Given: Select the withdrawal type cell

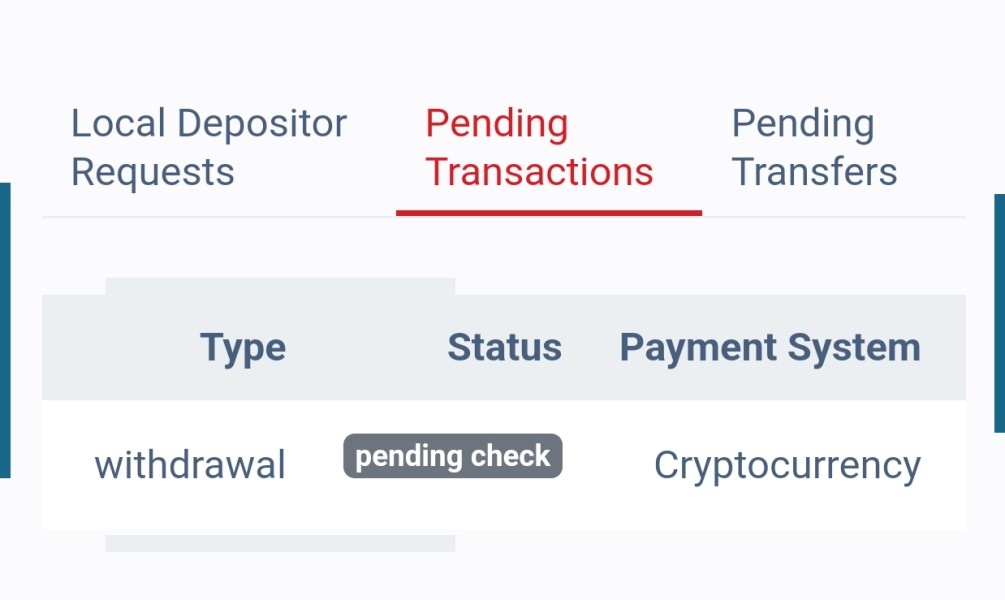Looking at the screenshot, I should tap(190, 465).
